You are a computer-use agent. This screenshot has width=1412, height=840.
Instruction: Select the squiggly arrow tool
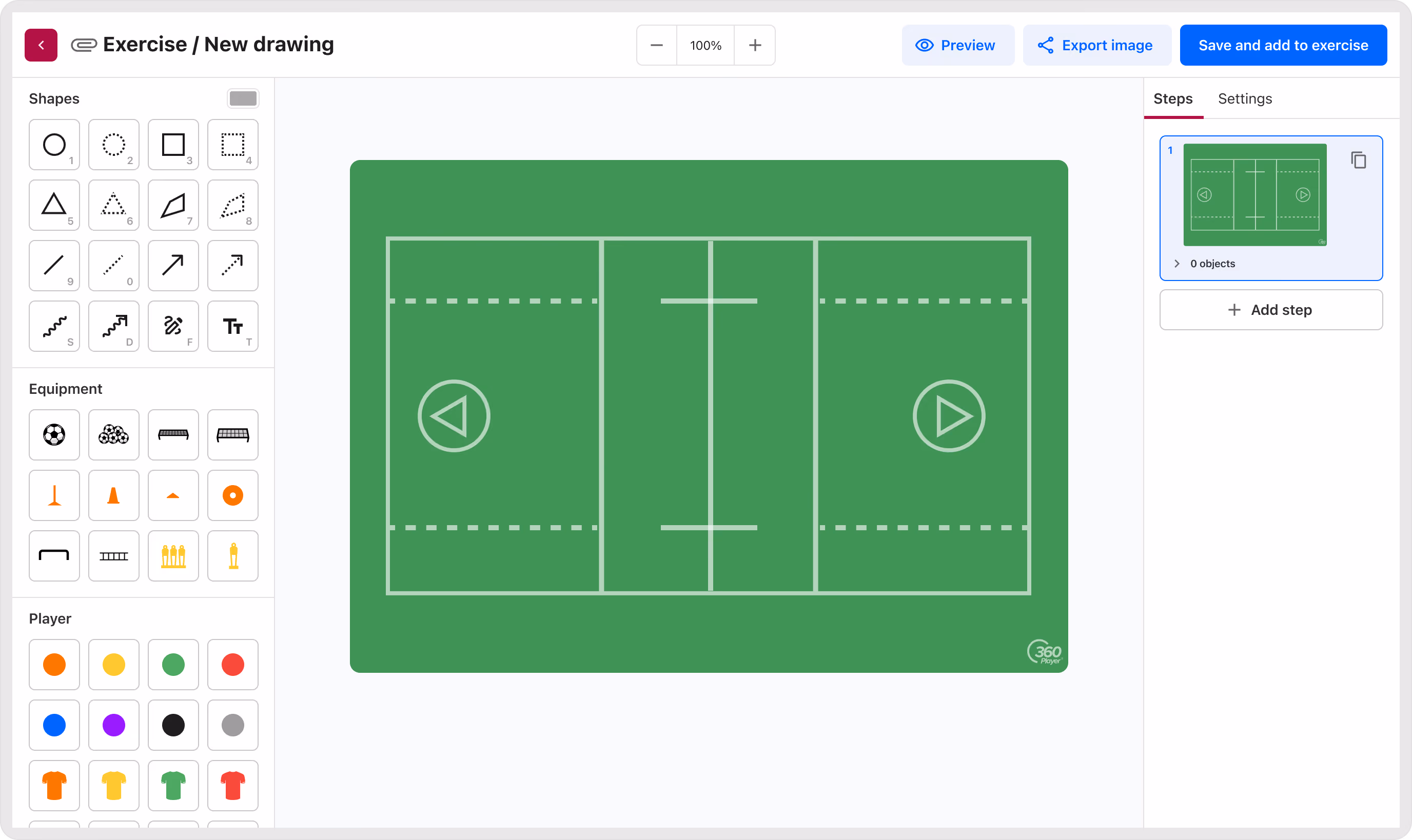114,326
